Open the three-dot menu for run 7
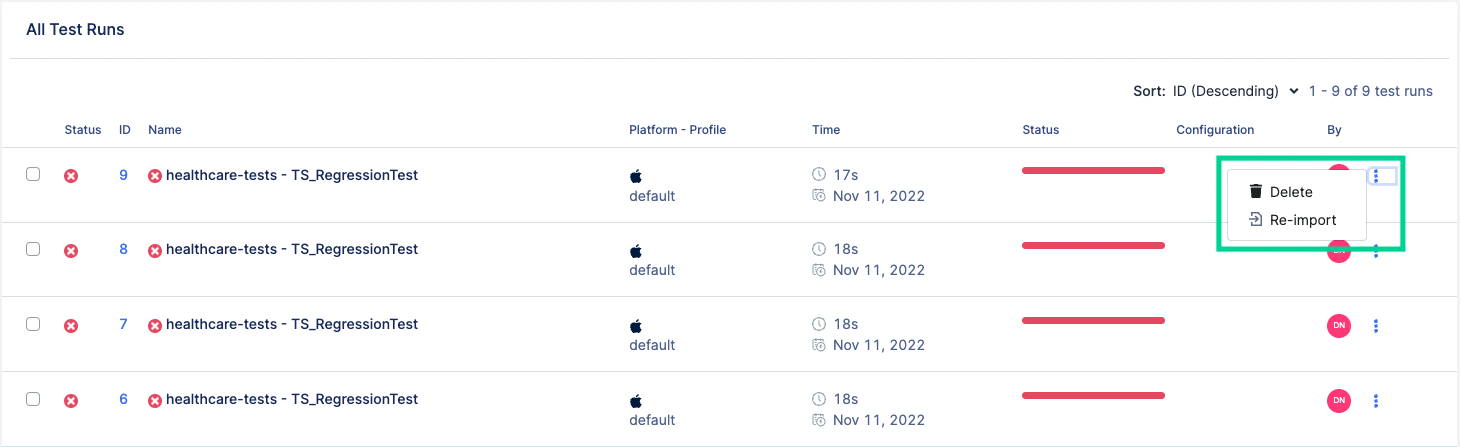 1376,325
